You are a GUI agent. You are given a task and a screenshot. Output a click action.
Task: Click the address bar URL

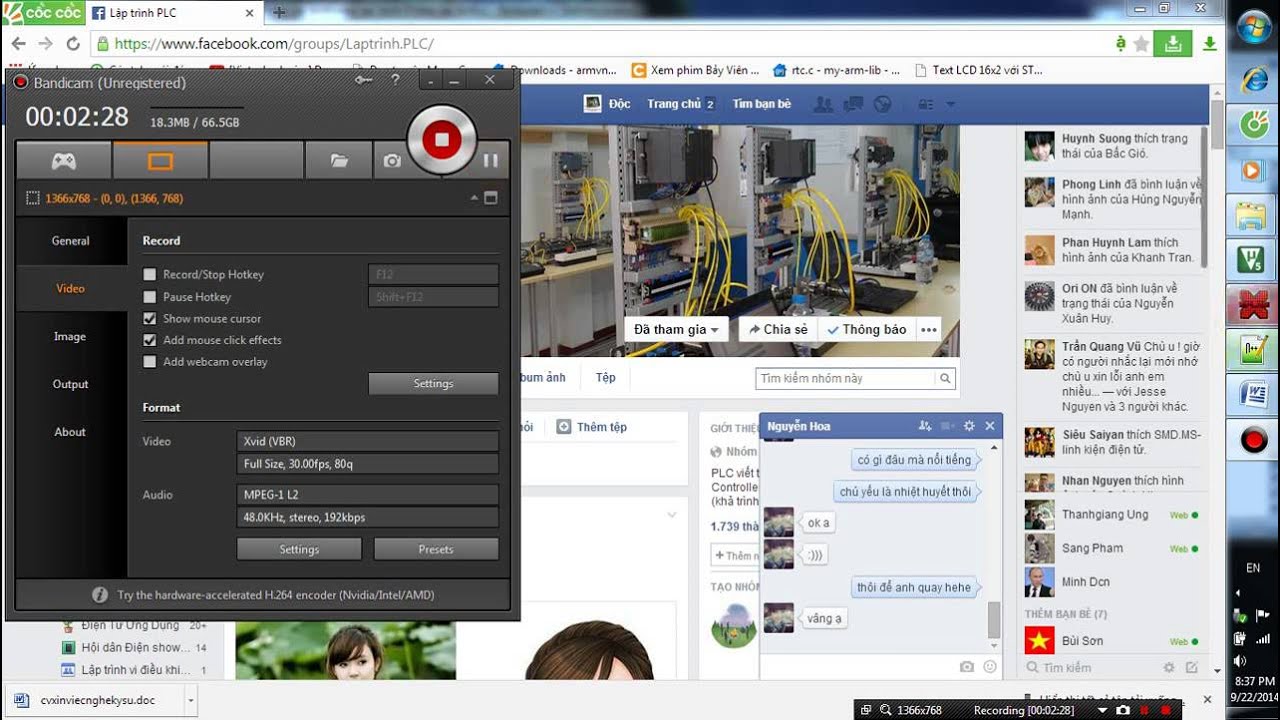click(274, 44)
